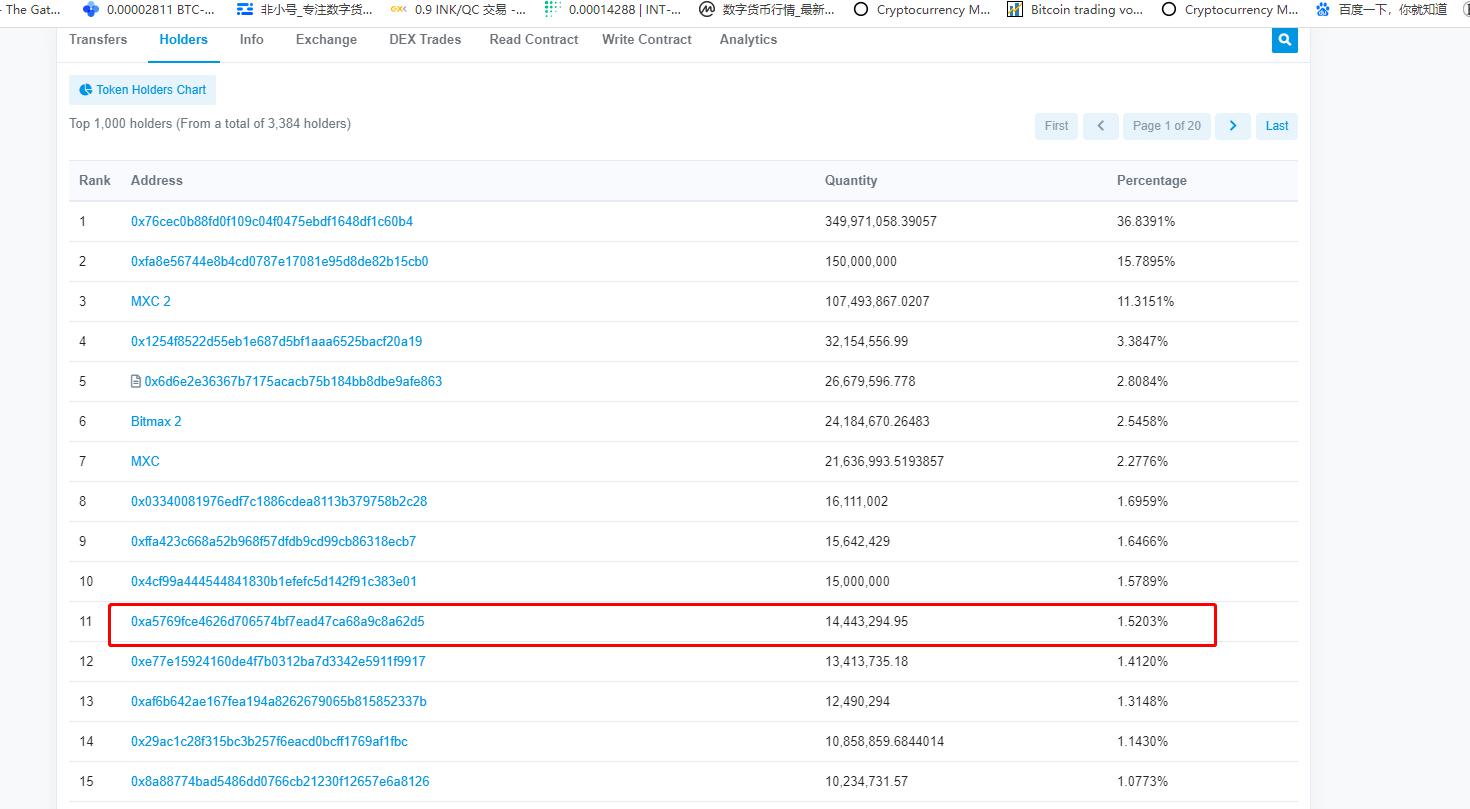
Task: Open the Baidu bookmark with paw icon
Action: [1380, 10]
